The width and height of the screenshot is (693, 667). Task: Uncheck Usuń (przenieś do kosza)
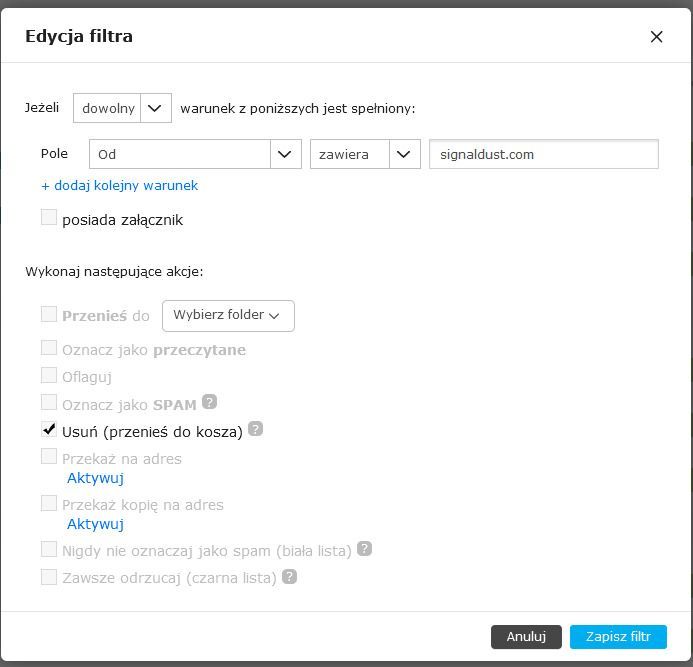[x=49, y=429]
